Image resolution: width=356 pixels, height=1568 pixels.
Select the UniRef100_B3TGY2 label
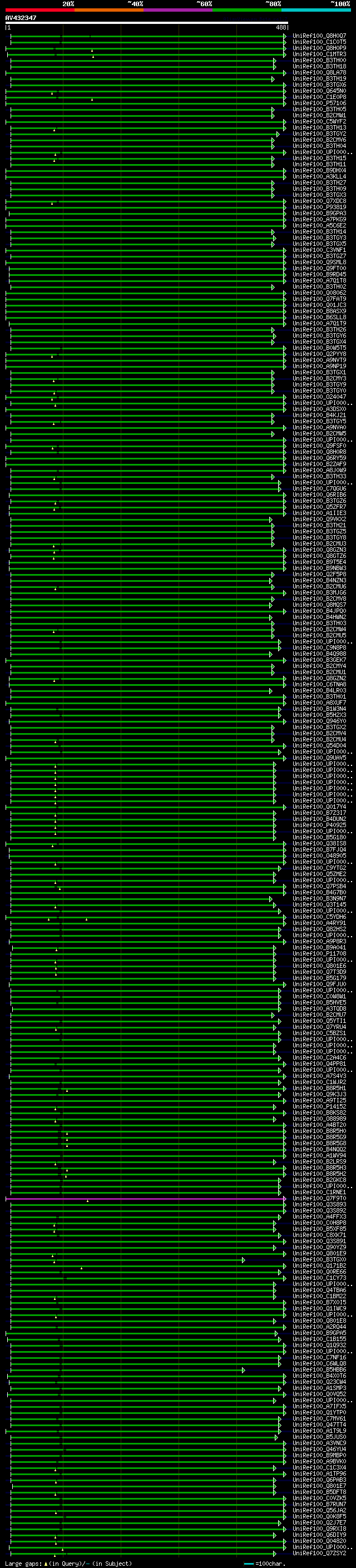click(319, 134)
